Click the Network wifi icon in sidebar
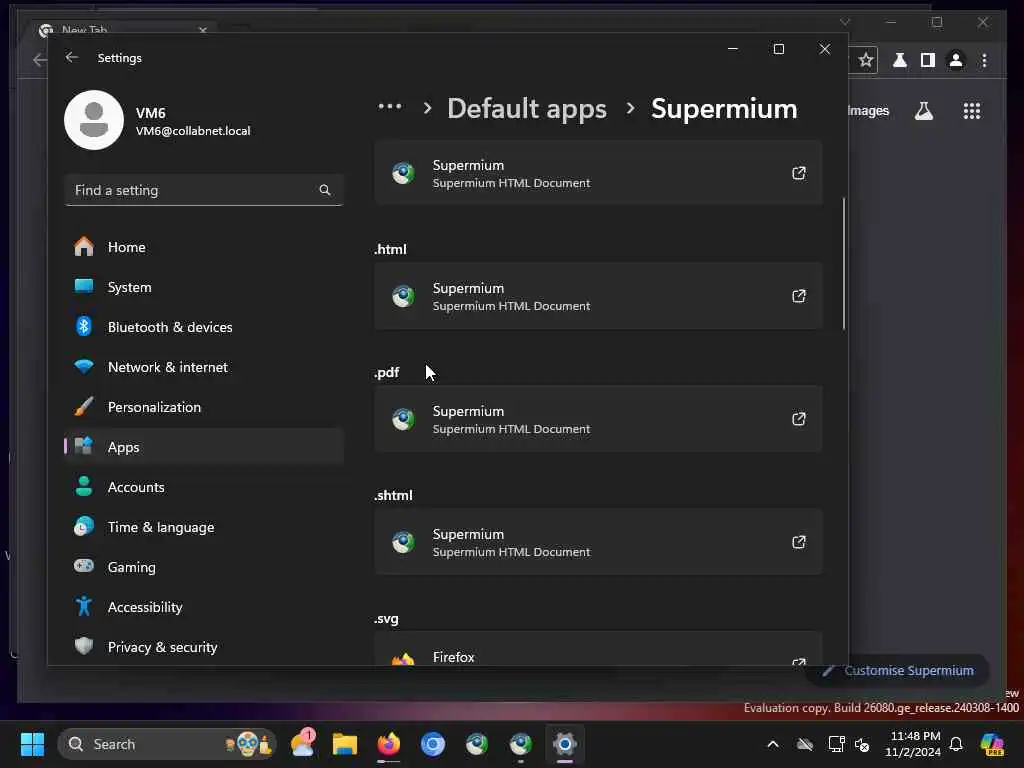The width and height of the screenshot is (1024, 768). pos(84,366)
